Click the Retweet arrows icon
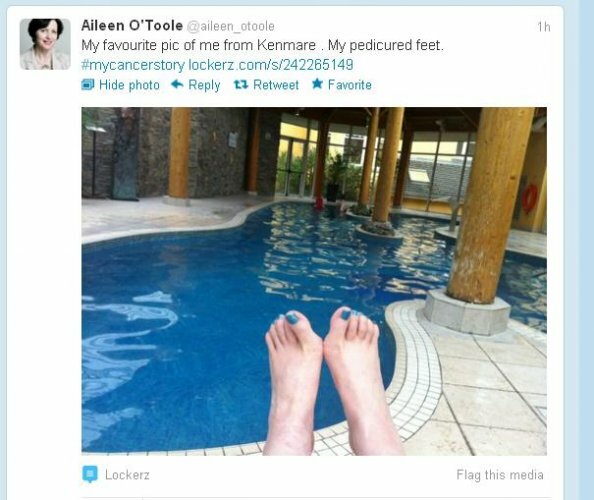This screenshot has height=500, width=594. click(241, 84)
